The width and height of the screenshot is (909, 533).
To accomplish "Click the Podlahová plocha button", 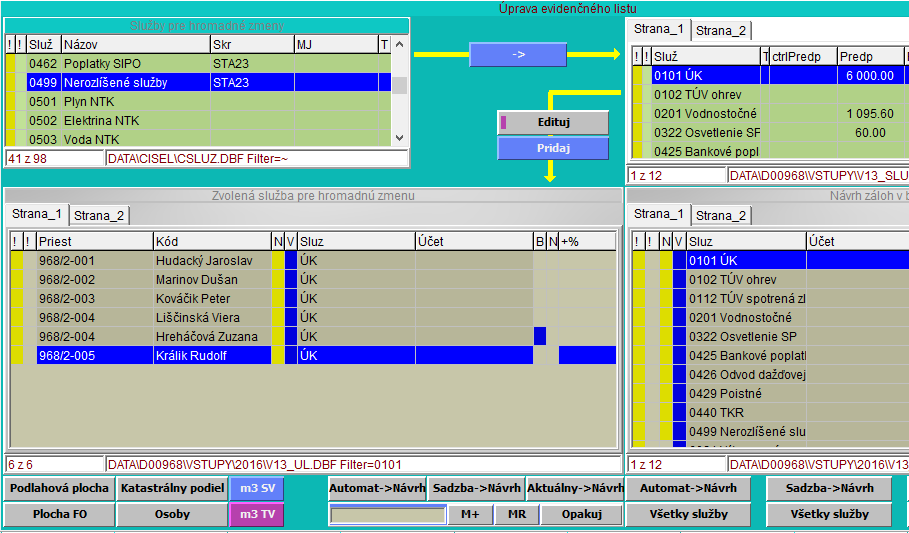I will [x=59, y=488].
